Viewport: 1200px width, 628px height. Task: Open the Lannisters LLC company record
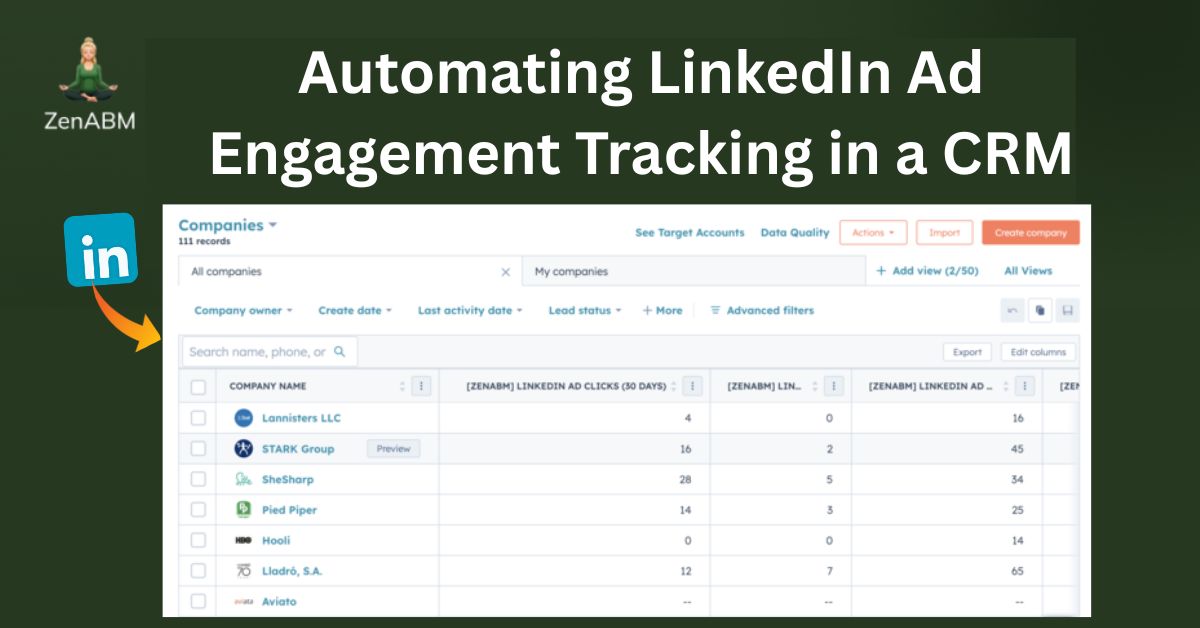coord(301,418)
